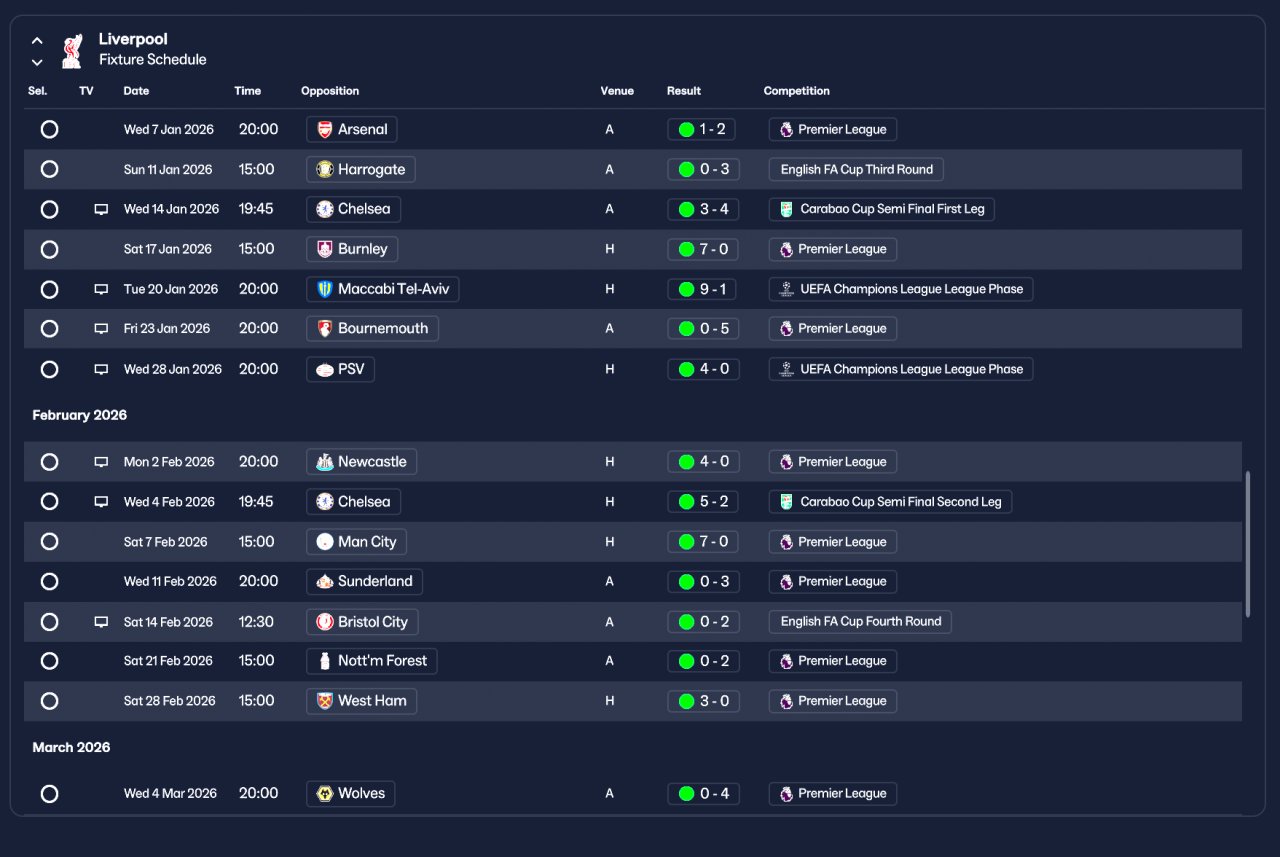Viewport: 1280px width, 857px height.
Task: Click the Carabao Cup logo in the Semi Final Second Leg tag
Action: (787, 502)
